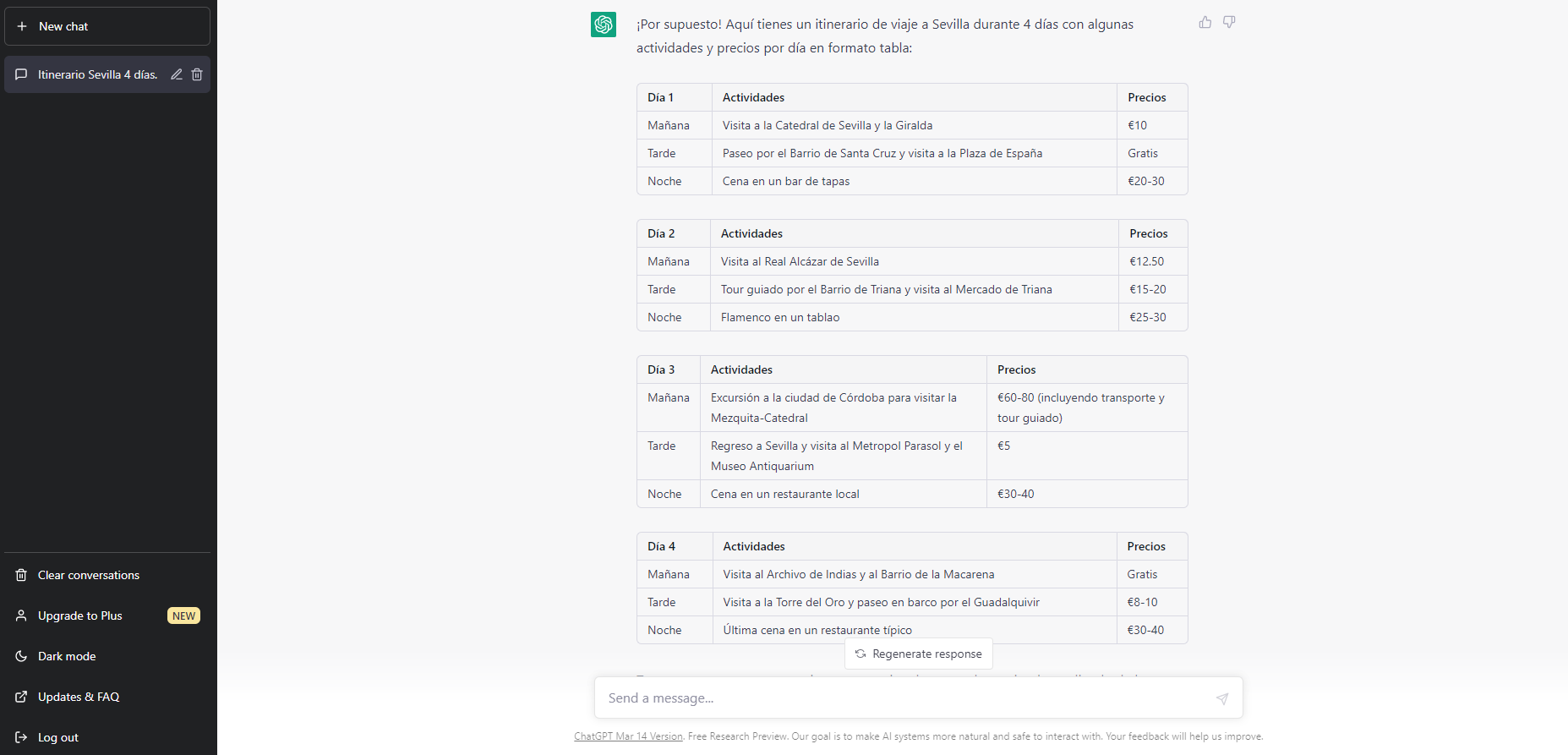Click the thumbs up icon on the response
Image resolution: width=1568 pixels, height=755 pixels.
1205,23
